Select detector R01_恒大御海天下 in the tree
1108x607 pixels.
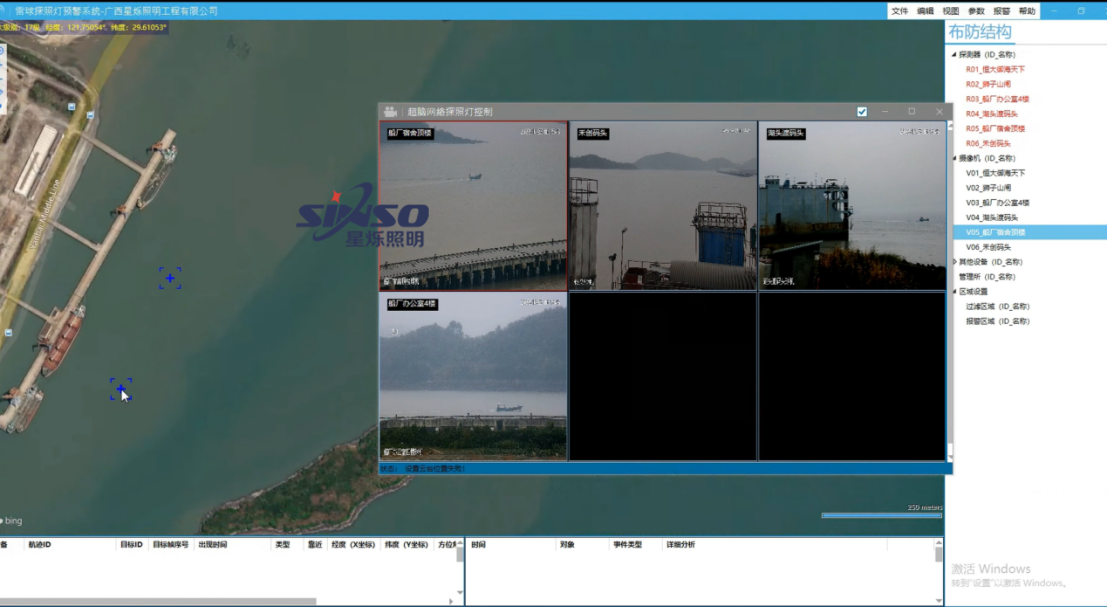pyautogui.click(x=995, y=70)
